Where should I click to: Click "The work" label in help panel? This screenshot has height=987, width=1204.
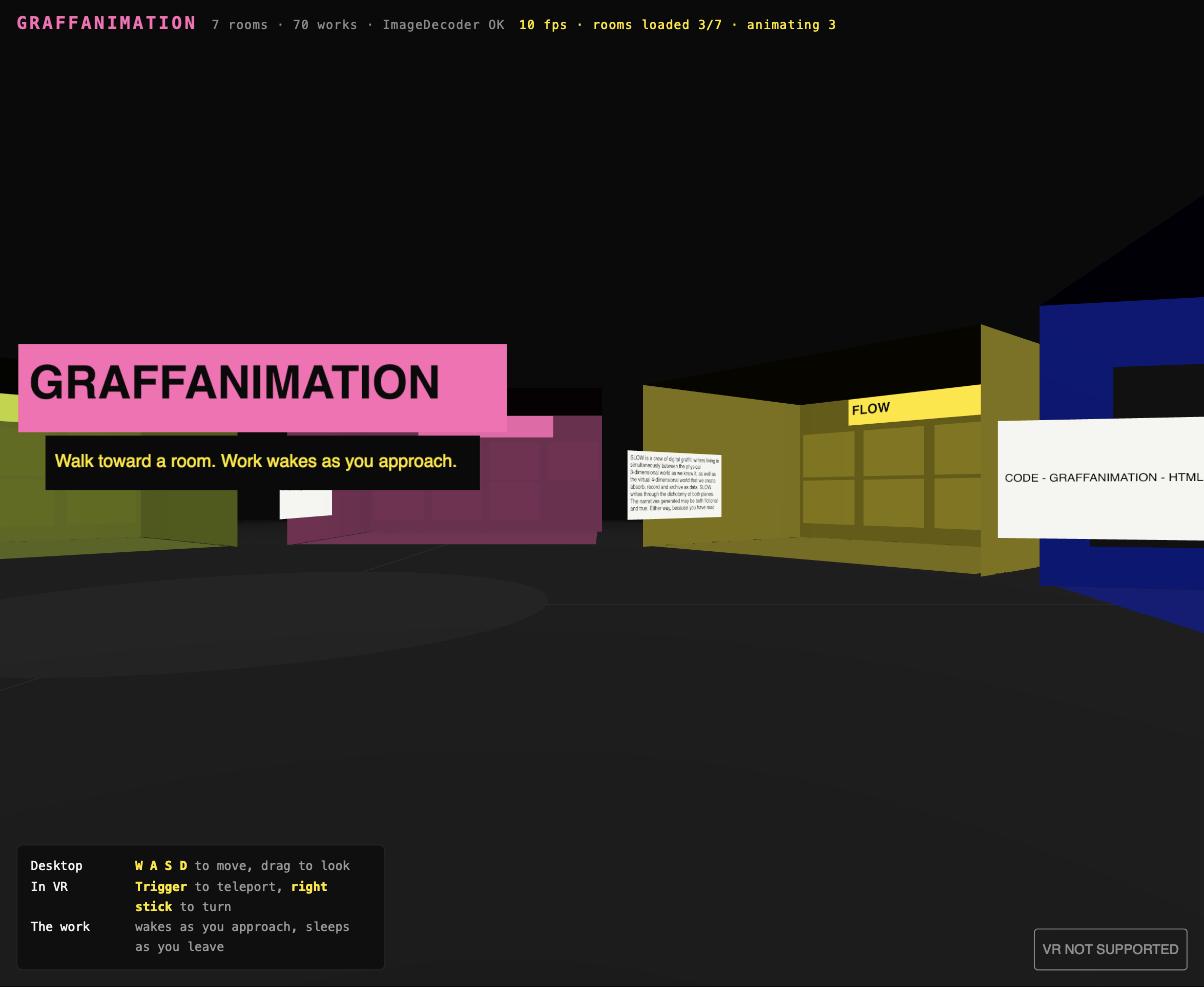(60, 927)
